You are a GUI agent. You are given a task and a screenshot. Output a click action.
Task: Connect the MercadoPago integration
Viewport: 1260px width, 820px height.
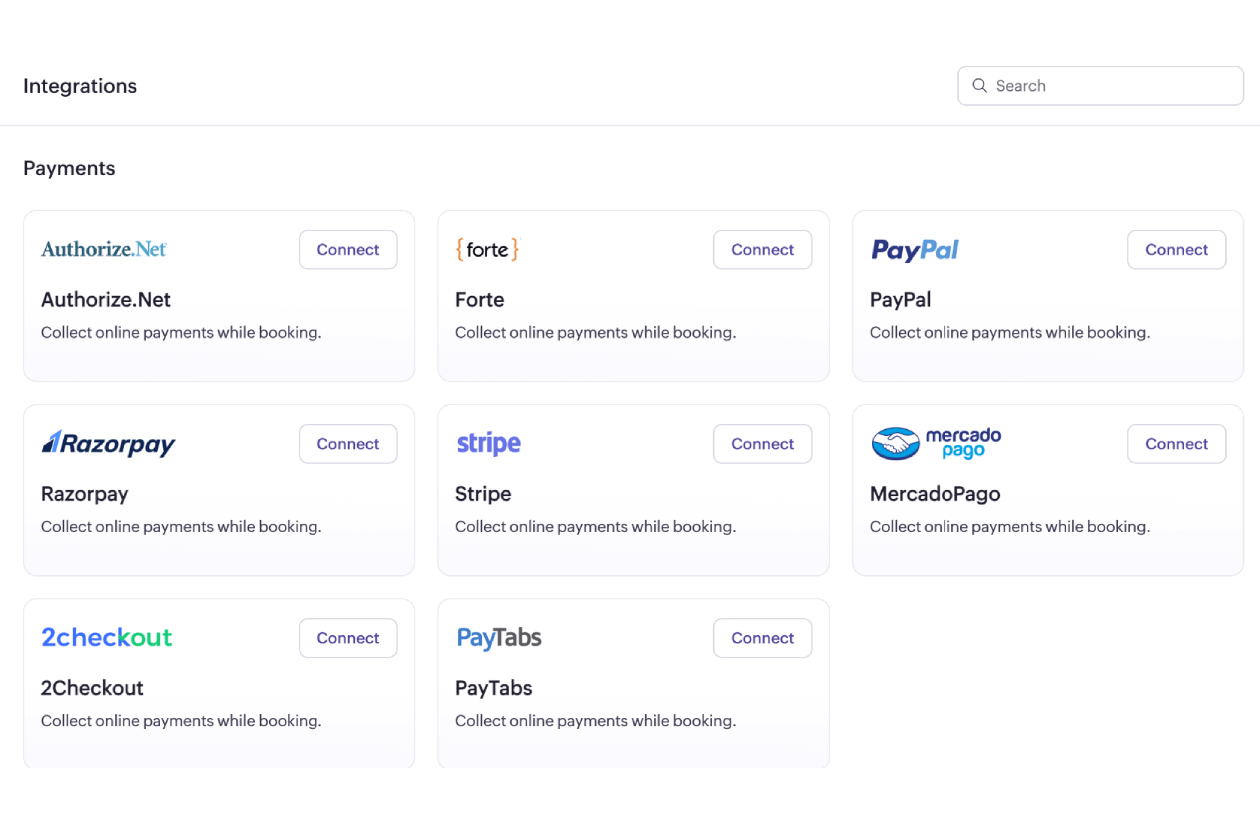click(1176, 443)
